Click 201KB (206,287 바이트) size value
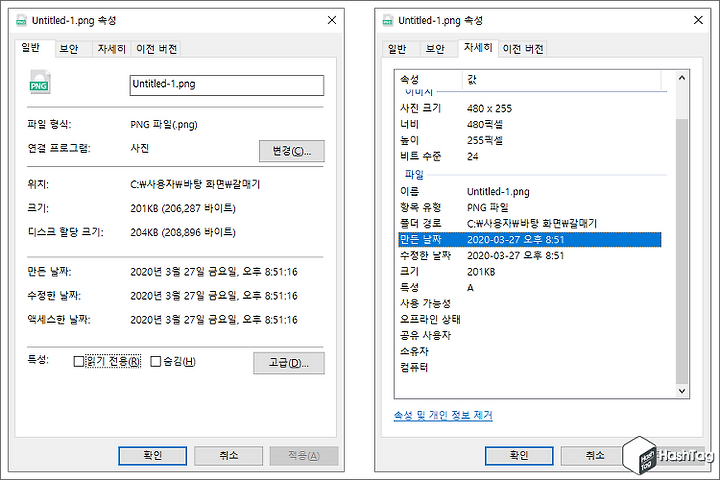Image resolution: width=720 pixels, height=480 pixels. tap(183, 209)
